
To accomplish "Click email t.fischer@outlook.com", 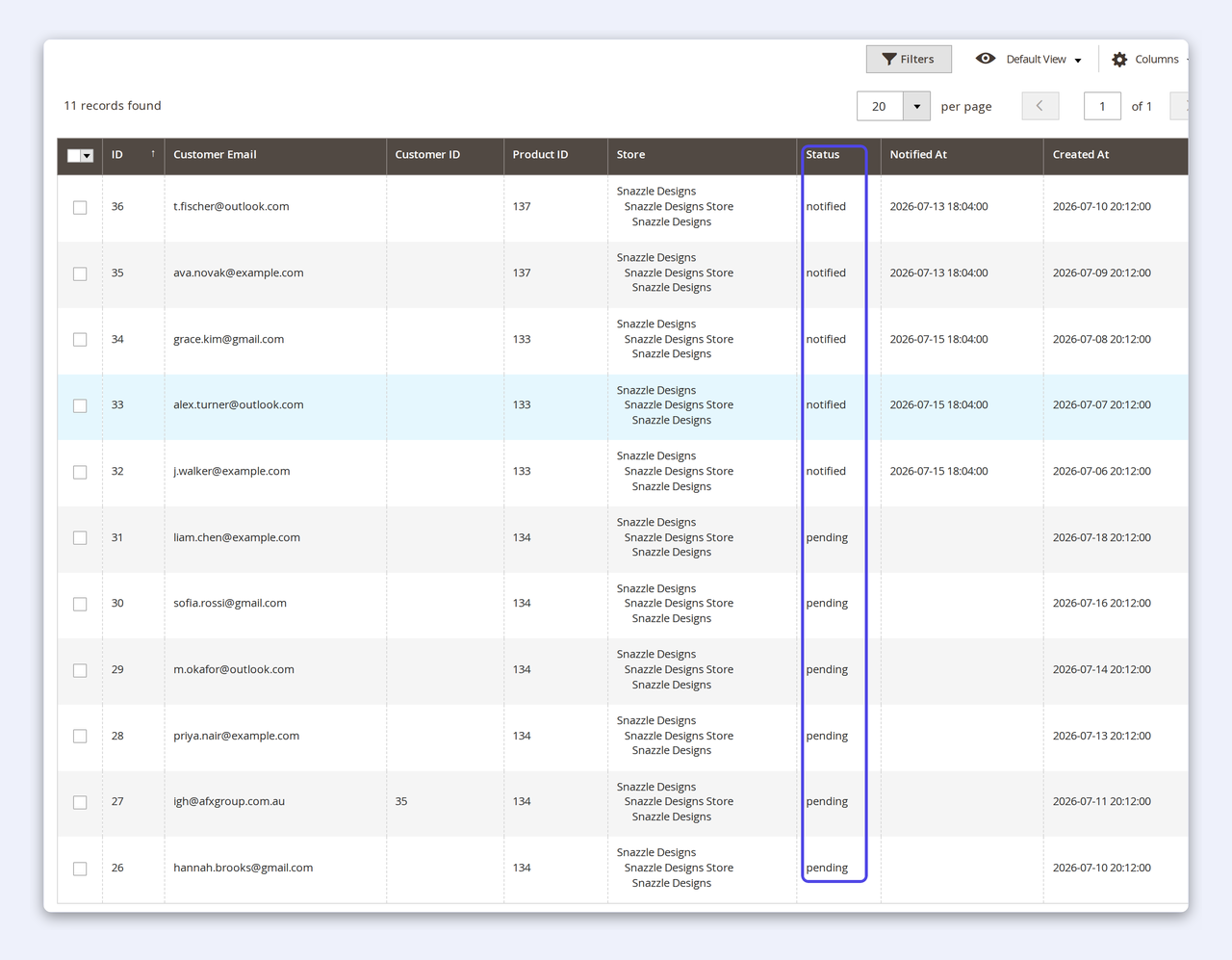I will 231,207.
